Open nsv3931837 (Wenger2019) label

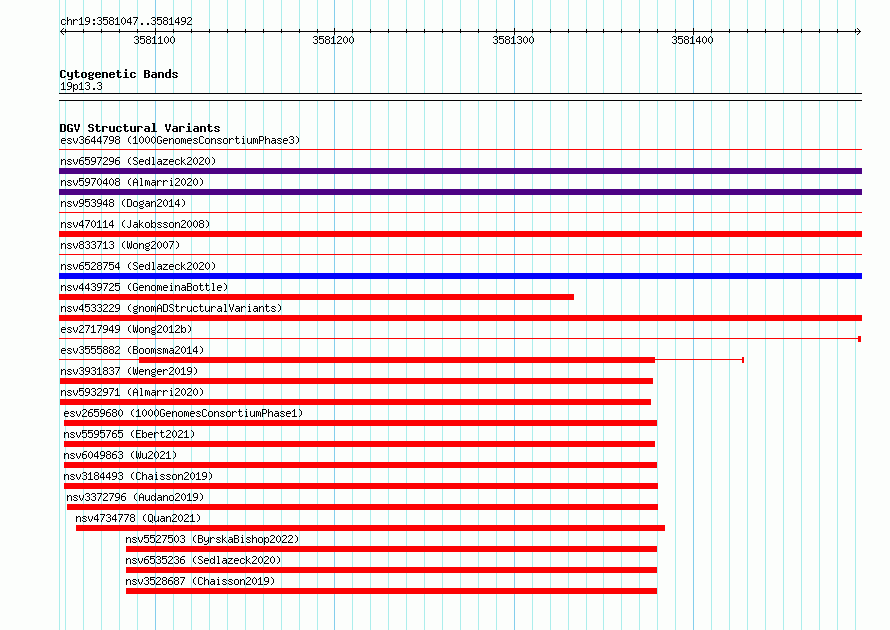coord(129,371)
